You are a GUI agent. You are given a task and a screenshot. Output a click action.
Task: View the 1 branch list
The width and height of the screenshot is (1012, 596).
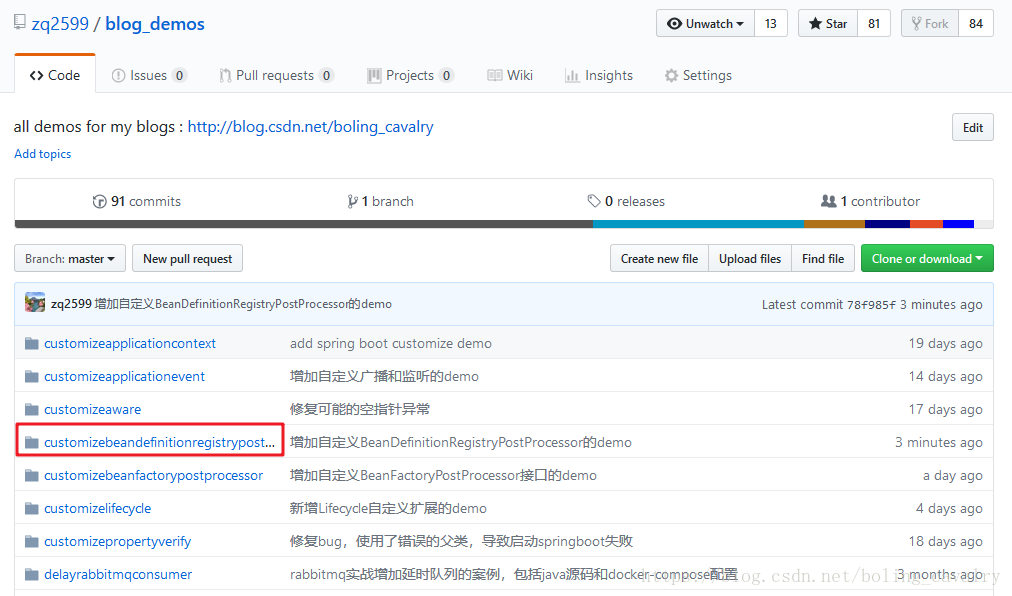380,201
